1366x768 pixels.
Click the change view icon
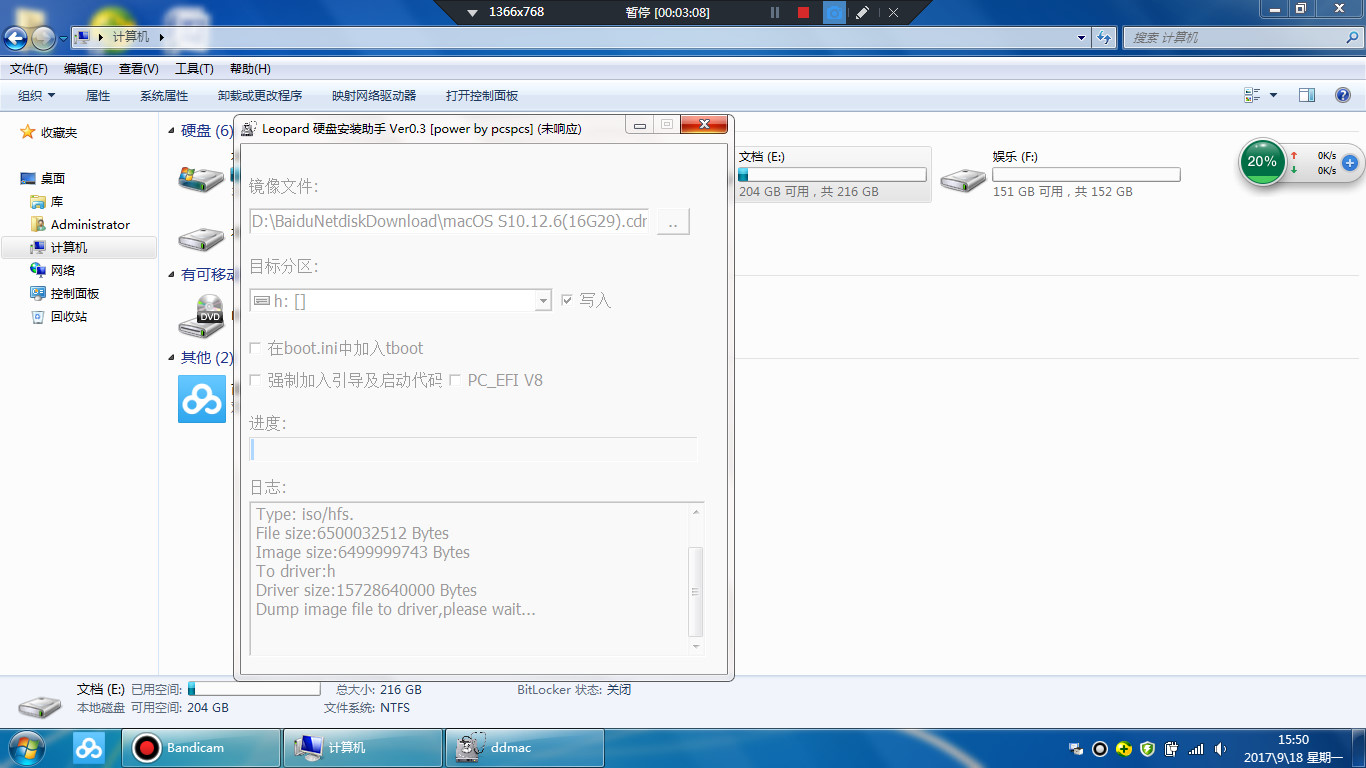[x=1252, y=95]
